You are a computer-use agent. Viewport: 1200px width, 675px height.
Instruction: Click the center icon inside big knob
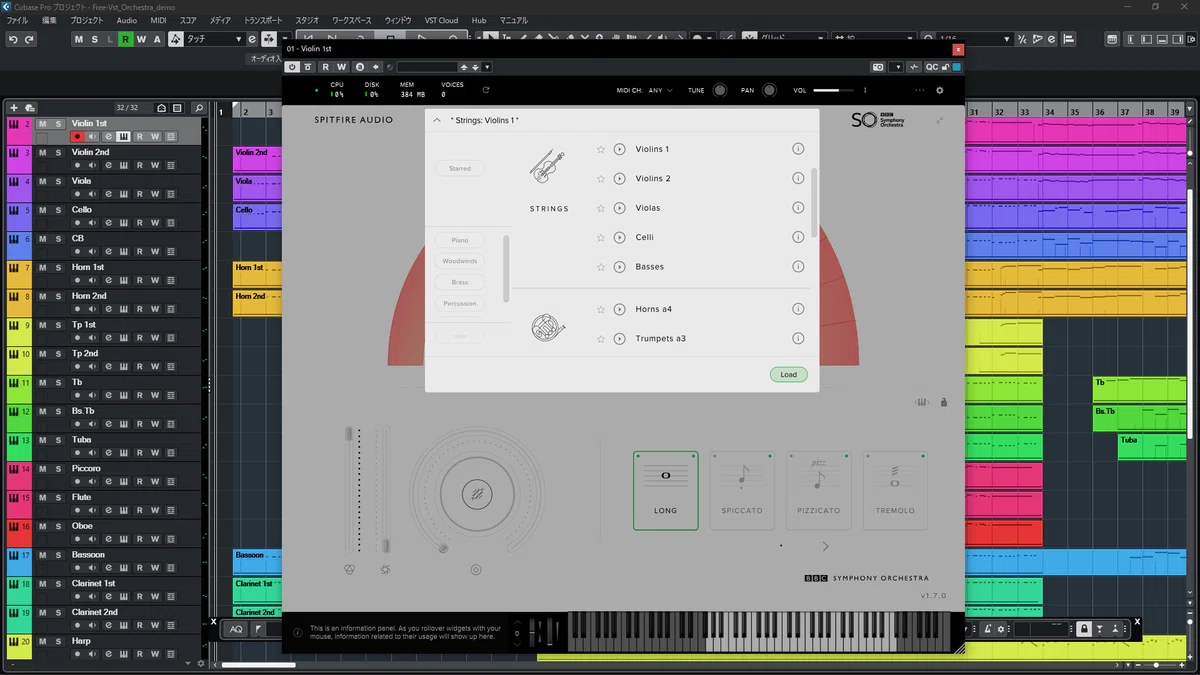(477, 494)
